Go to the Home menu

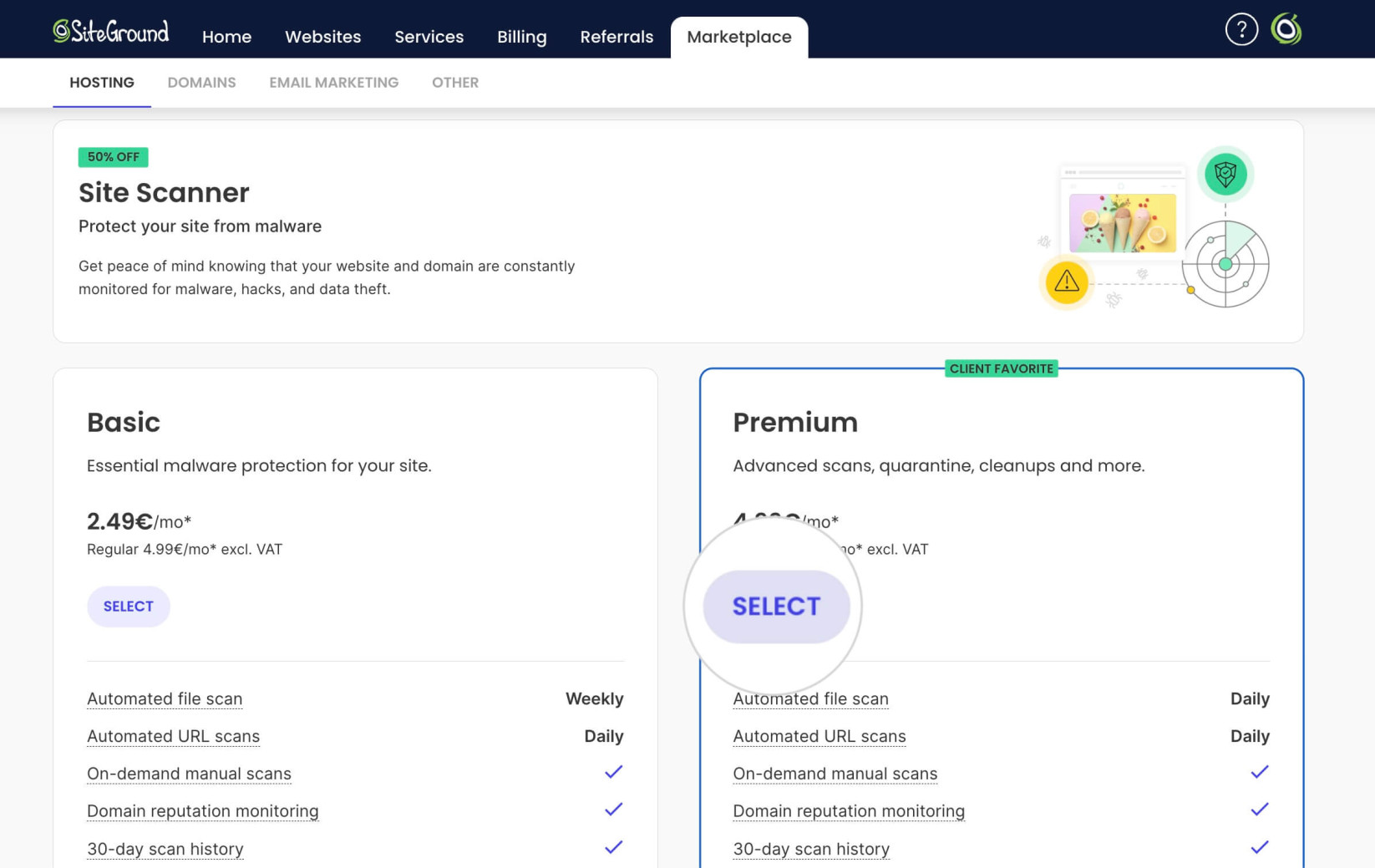point(226,37)
